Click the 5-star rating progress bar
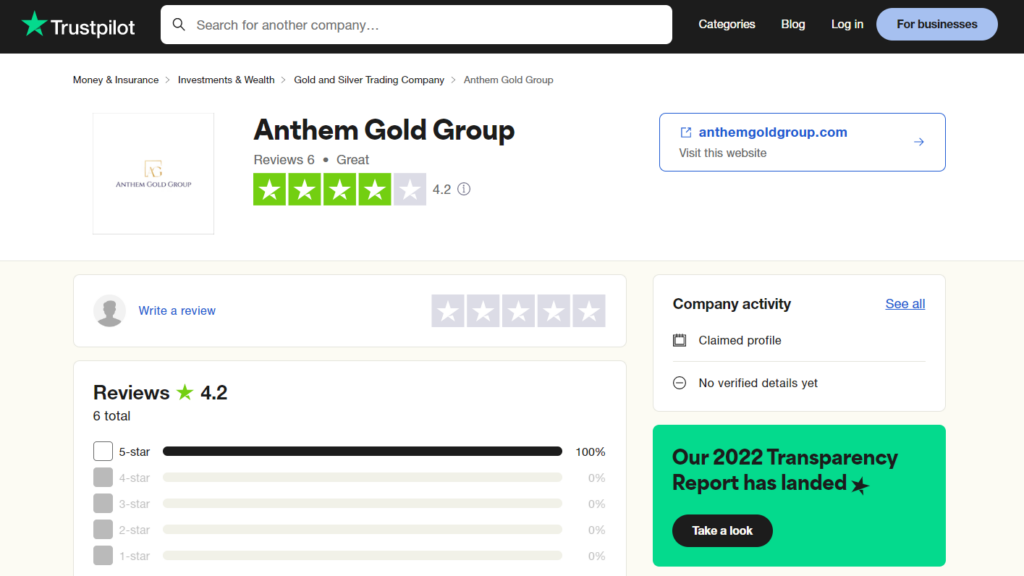 [x=362, y=451]
